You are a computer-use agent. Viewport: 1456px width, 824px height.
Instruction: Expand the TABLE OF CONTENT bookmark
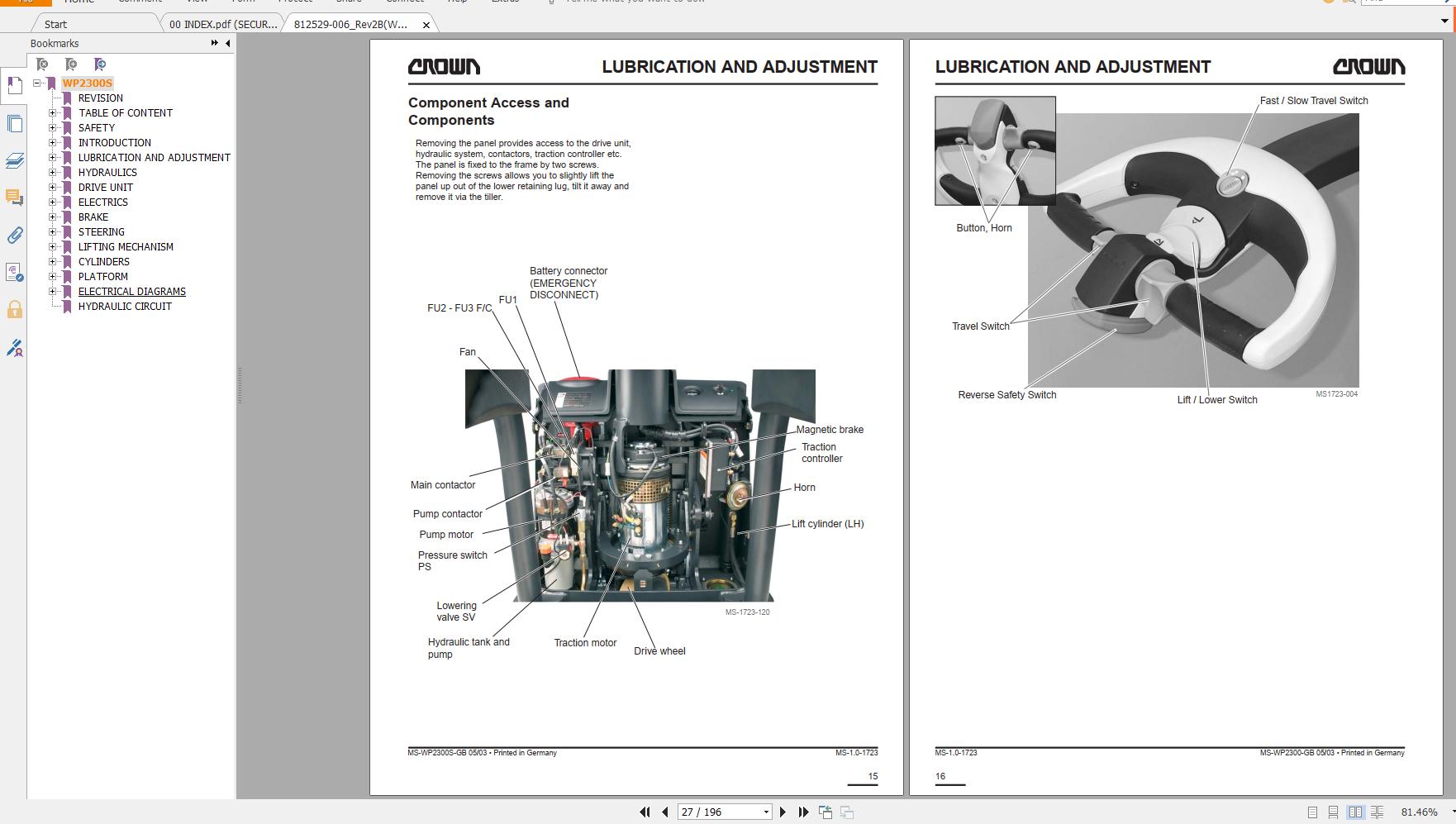[53, 112]
